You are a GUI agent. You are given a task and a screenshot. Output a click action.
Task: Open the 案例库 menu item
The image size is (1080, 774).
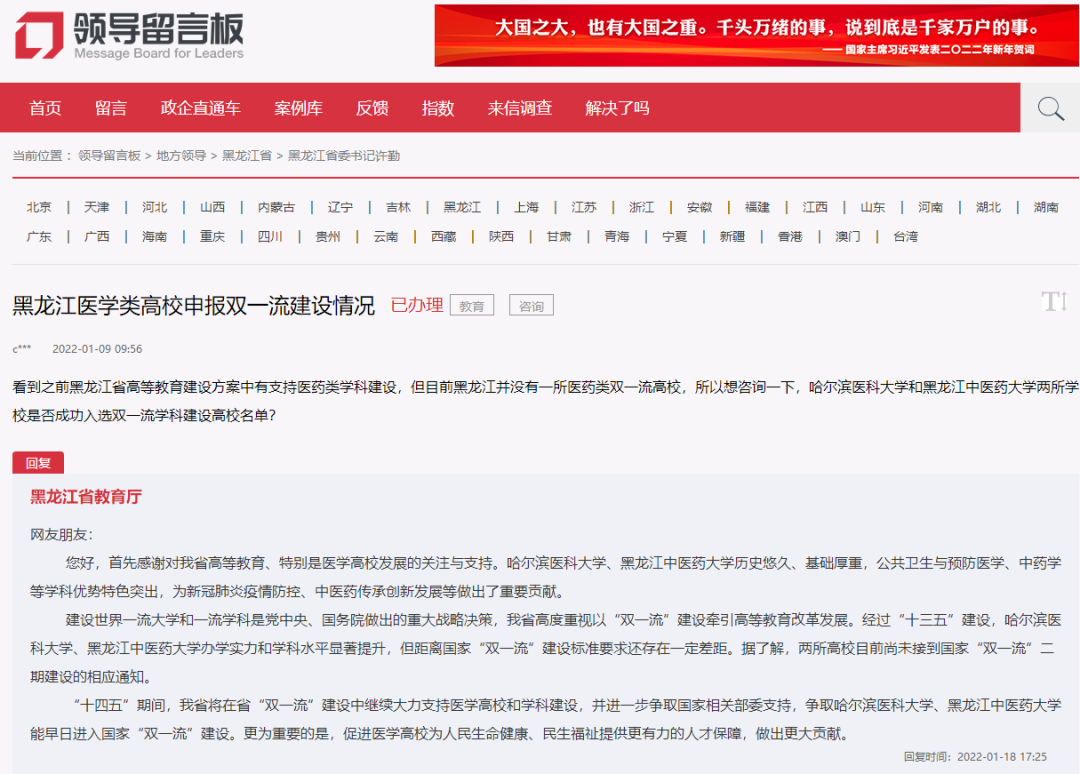pyautogui.click(x=298, y=108)
